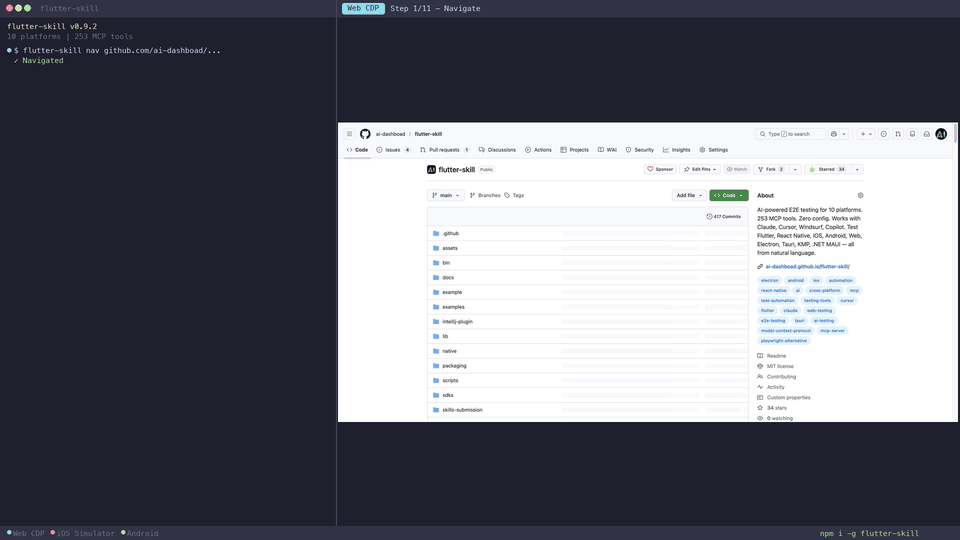The width and height of the screenshot is (960, 540).
Task: Expand the create-new plus dropdown
Action: [x=866, y=134]
